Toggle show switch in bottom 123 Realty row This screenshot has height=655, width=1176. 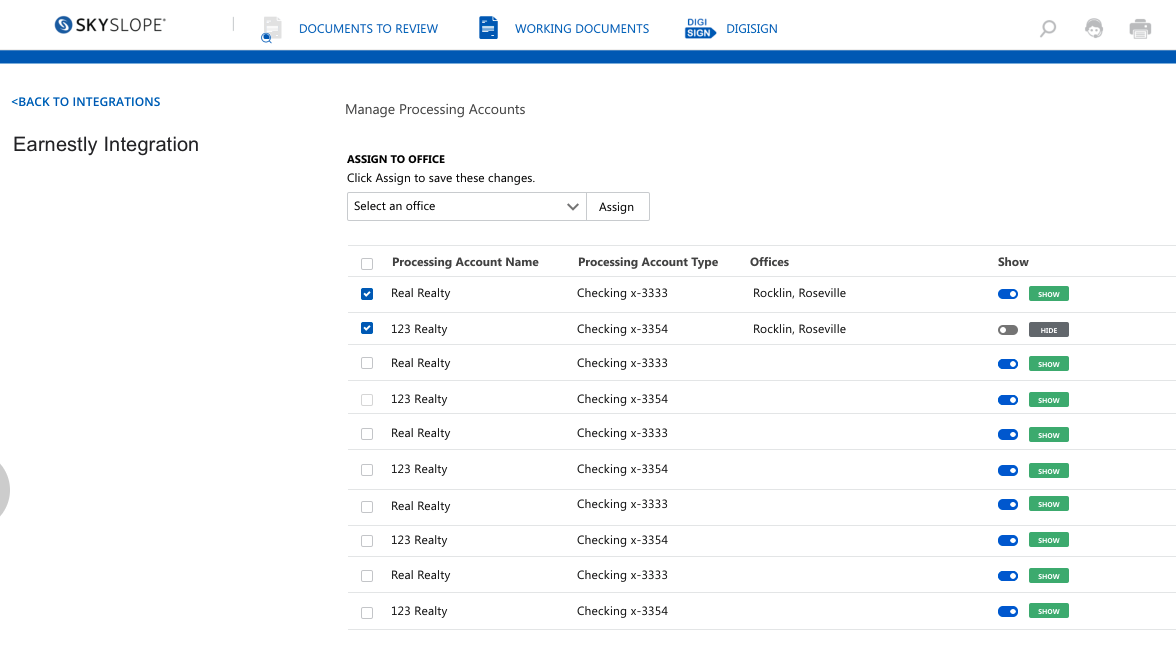pyautogui.click(x=1008, y=611)
